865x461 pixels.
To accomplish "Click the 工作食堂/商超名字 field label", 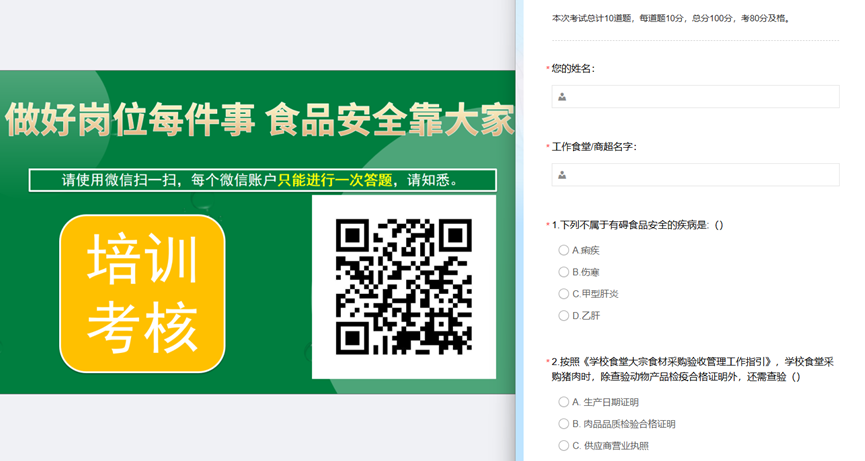I will pos(594,147).
